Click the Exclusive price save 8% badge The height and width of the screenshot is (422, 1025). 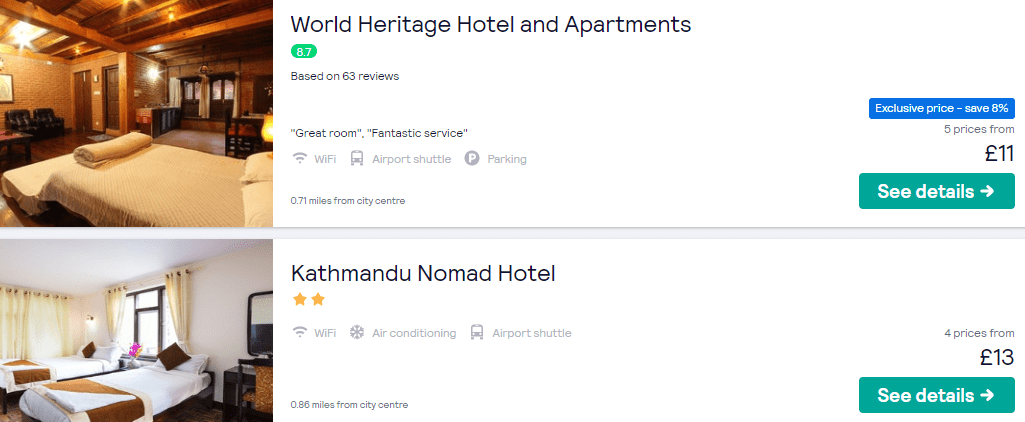942,108
